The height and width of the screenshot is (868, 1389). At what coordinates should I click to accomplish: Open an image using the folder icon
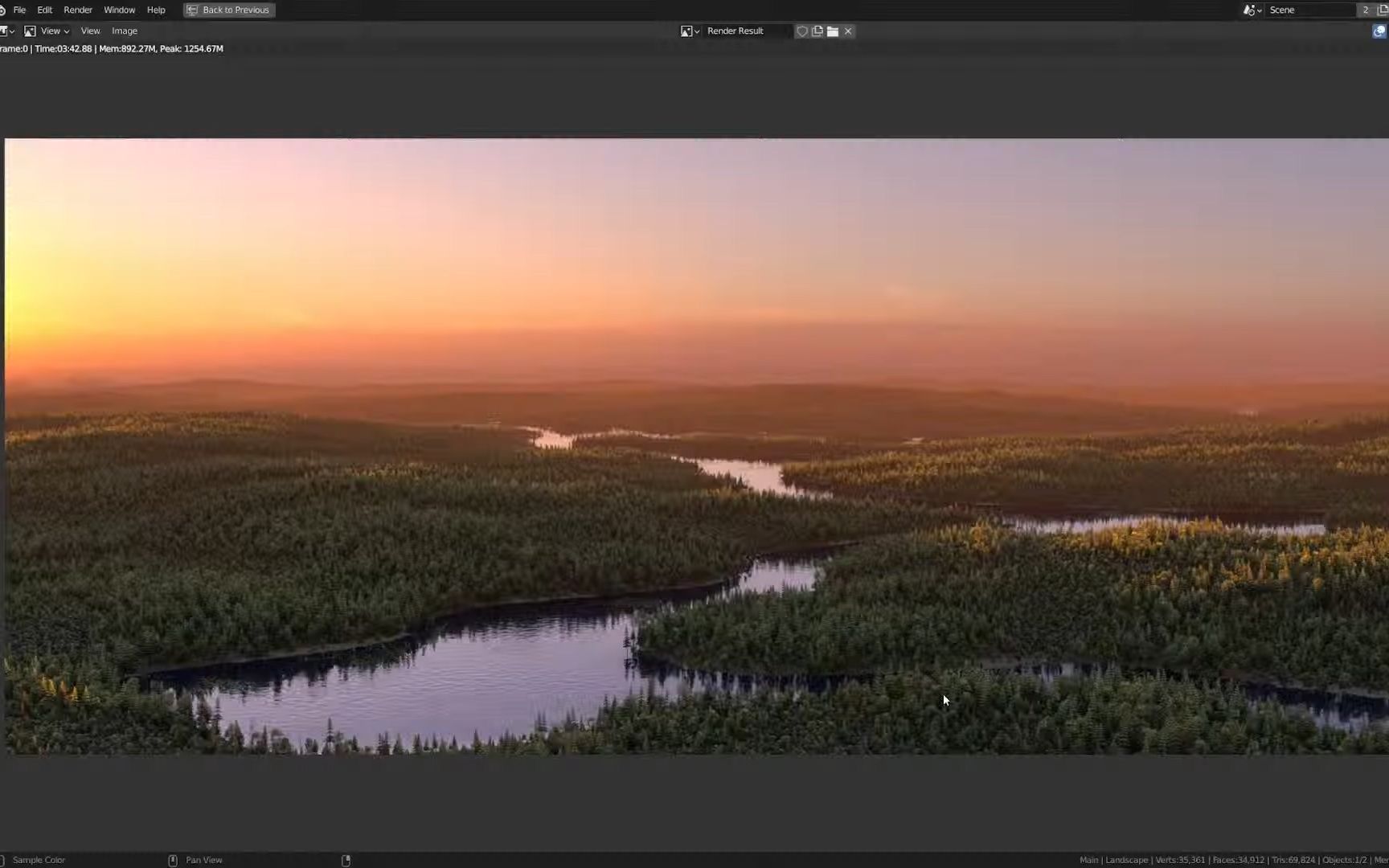(x=833, y=31)
